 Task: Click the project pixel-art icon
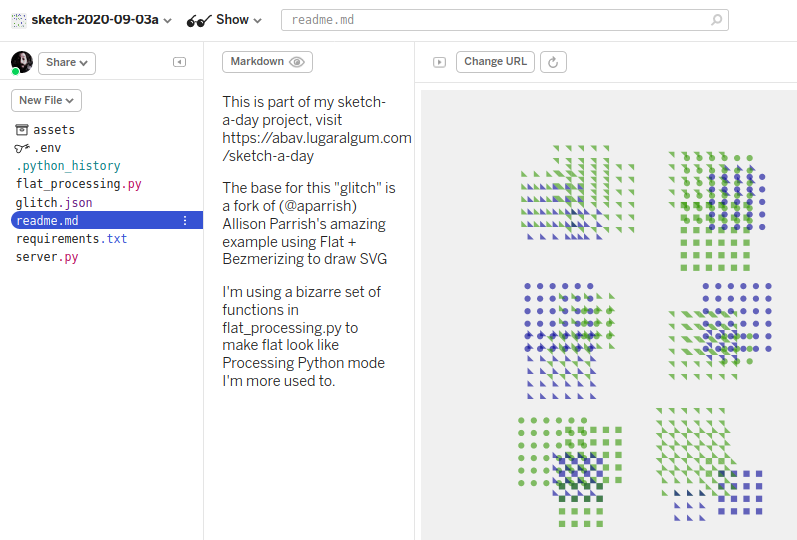(x=18, y=20)
